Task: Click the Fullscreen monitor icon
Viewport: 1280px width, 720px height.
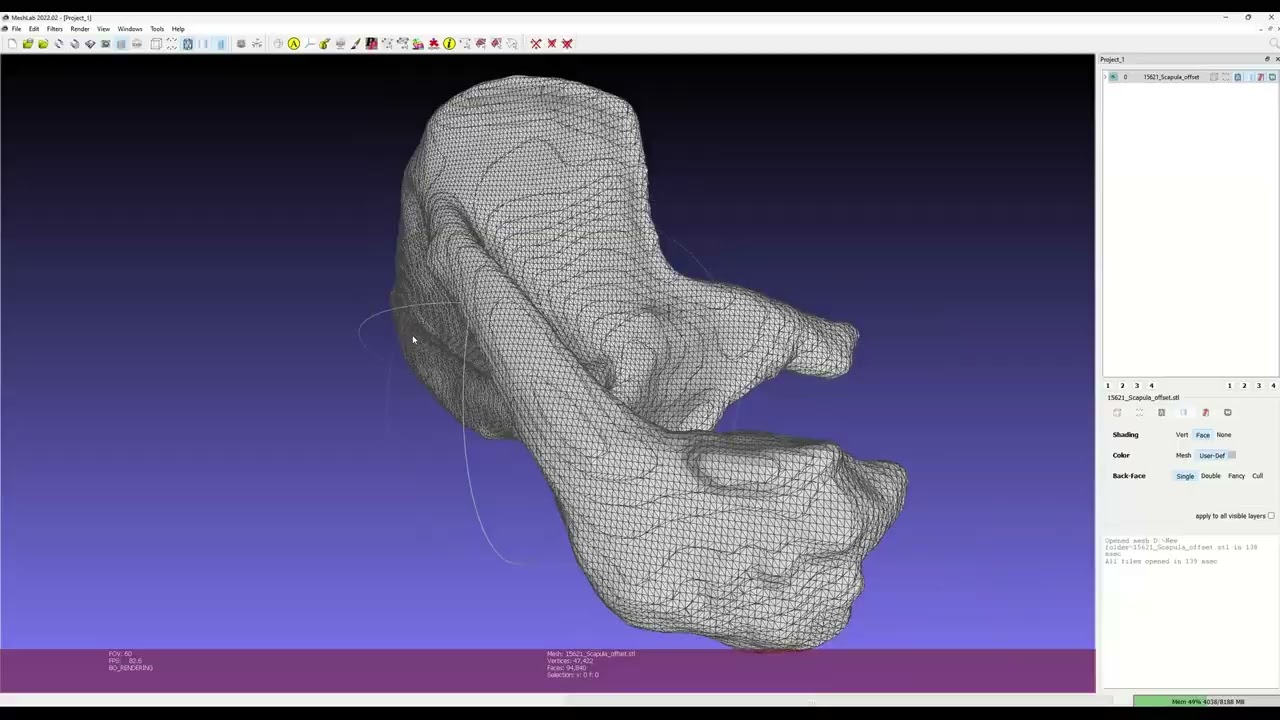Action: (241, 43)
